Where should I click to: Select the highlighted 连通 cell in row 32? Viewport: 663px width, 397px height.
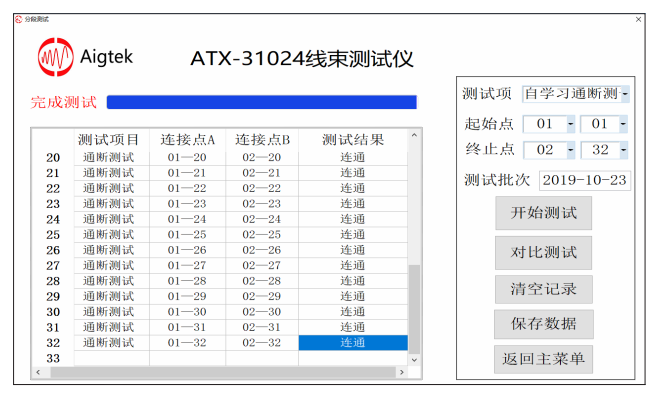[353, 343]
